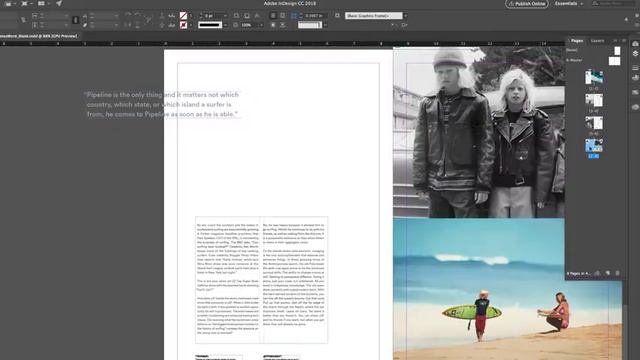Switch to the Pages panel tab

click(x=577, y=40)
